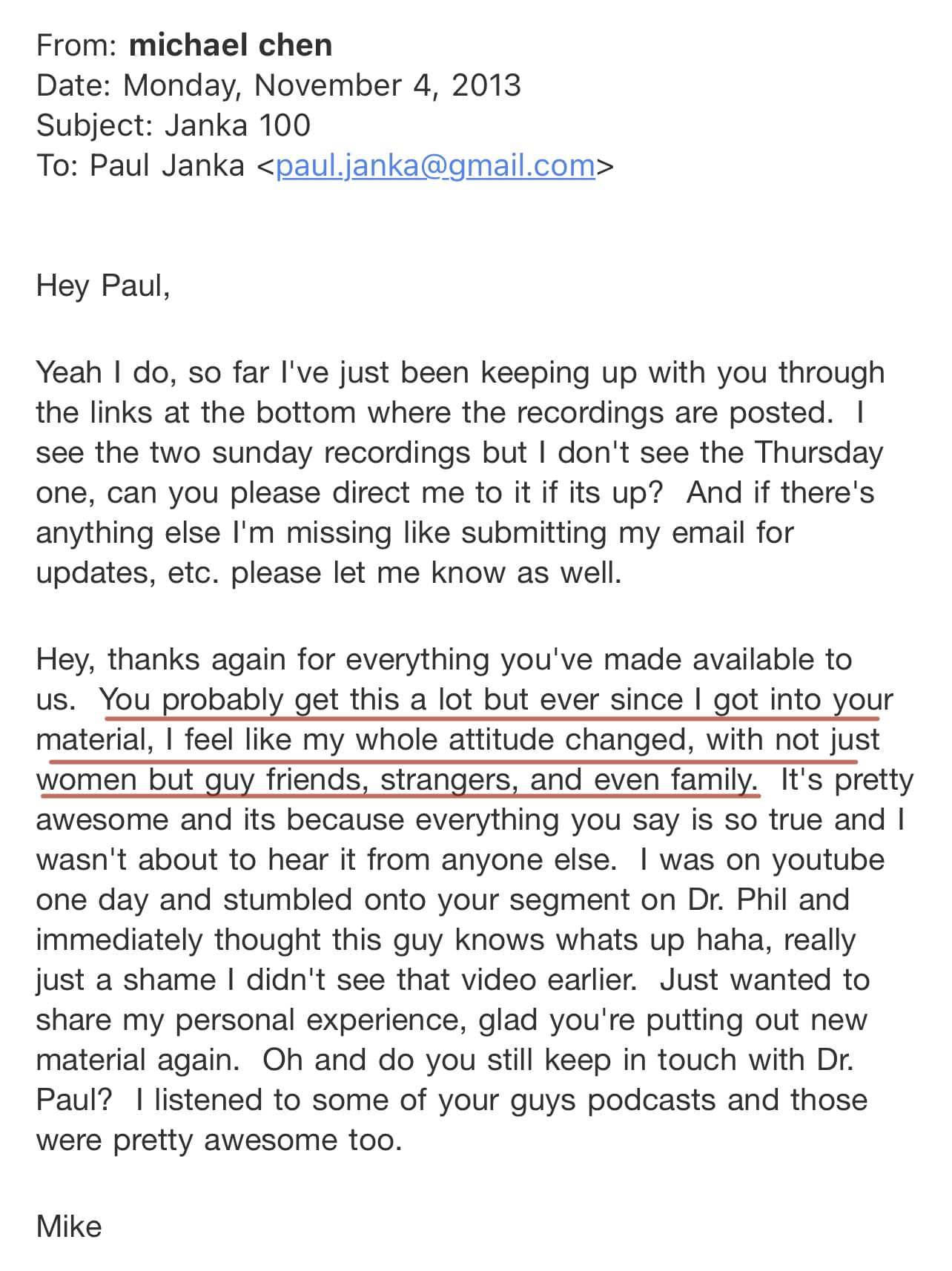Click the greeting Hey Paul
Screen dimensions: 952x1271
coord(102,285)
